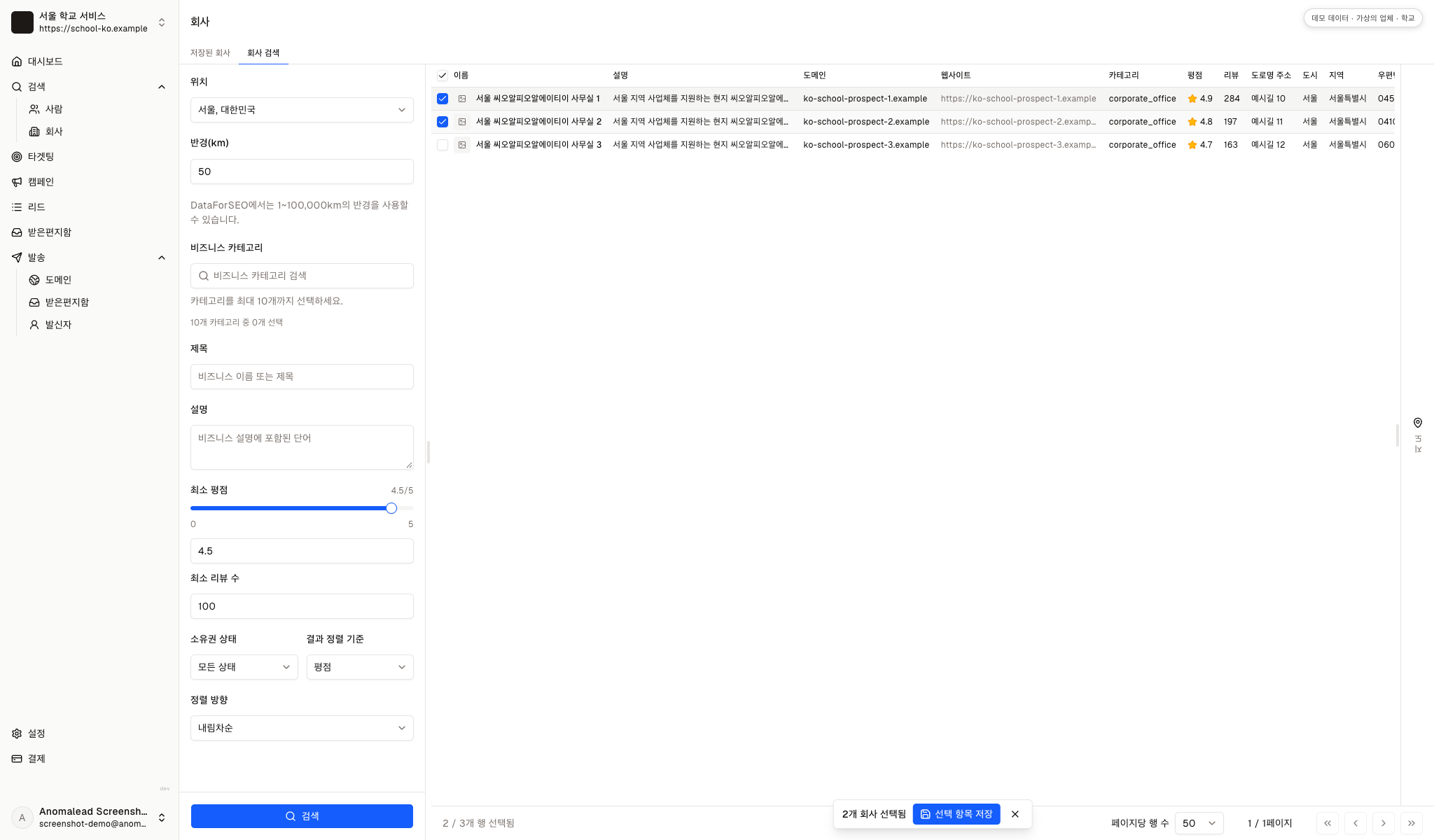1434x840 pixels.
Task: Click the 비즈니스 카테고리 검색 field
Action: point(302,276)
